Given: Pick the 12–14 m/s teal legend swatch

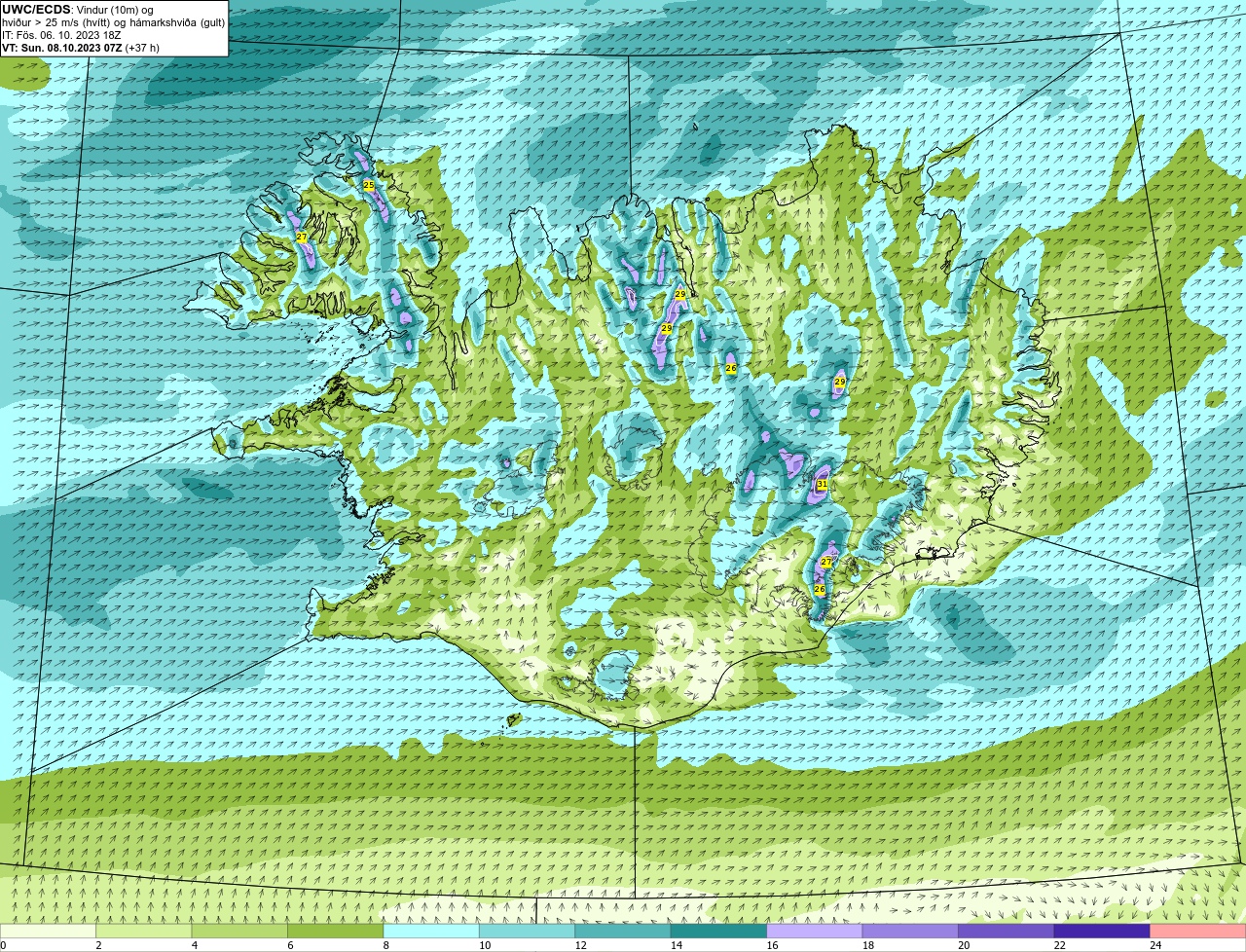Looking at the screenshot, I should 623,931.
